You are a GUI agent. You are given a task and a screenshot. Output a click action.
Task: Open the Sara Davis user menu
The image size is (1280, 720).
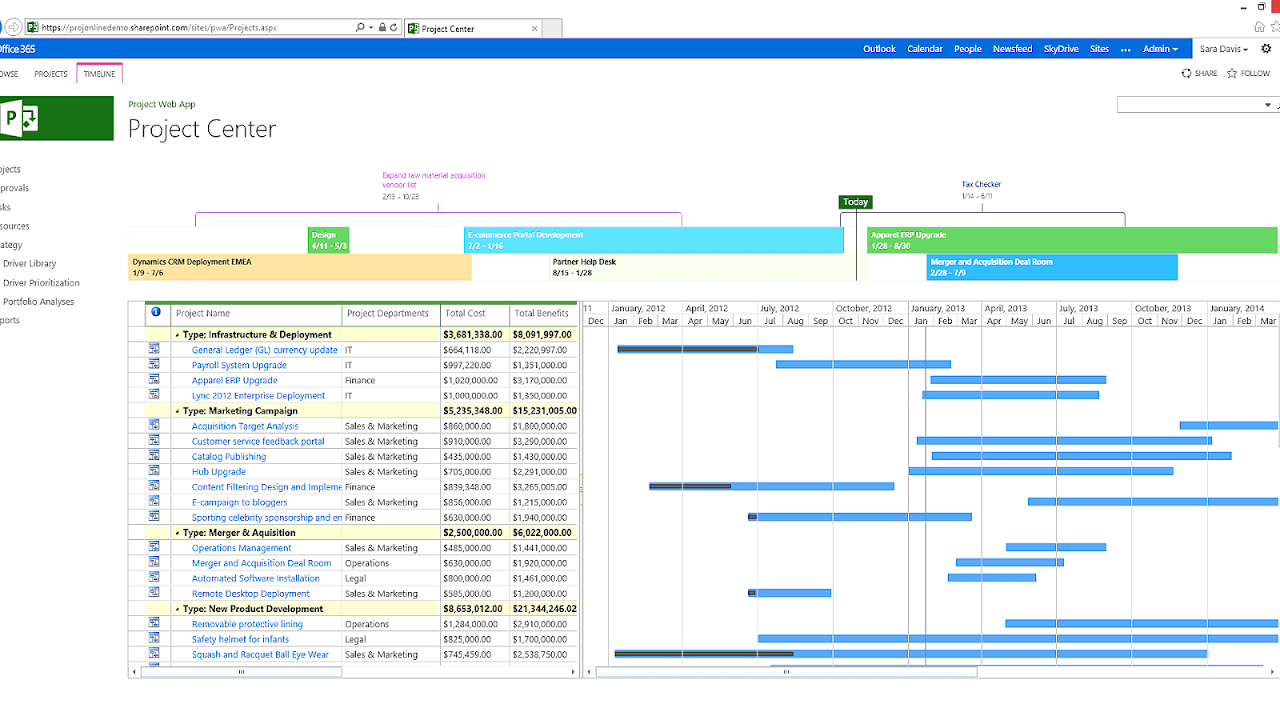pyautogui.click(x=1224, y=49)
